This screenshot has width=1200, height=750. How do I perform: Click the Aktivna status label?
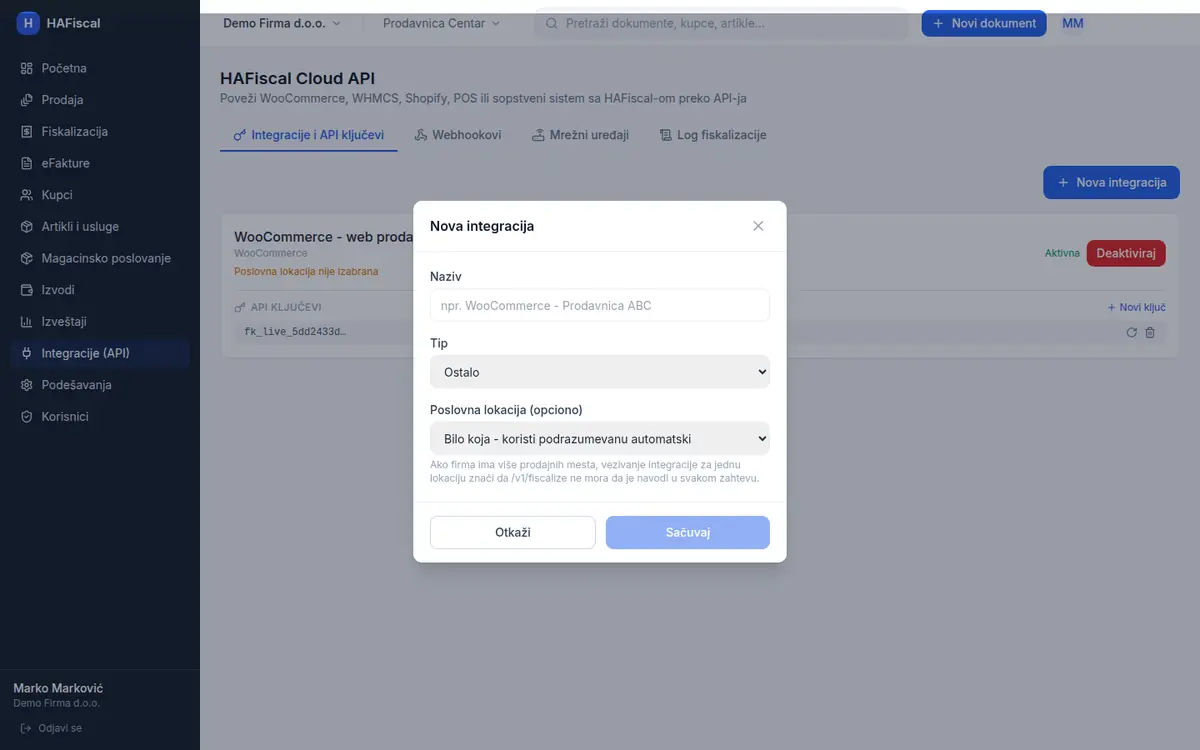tap(1062, 254)
